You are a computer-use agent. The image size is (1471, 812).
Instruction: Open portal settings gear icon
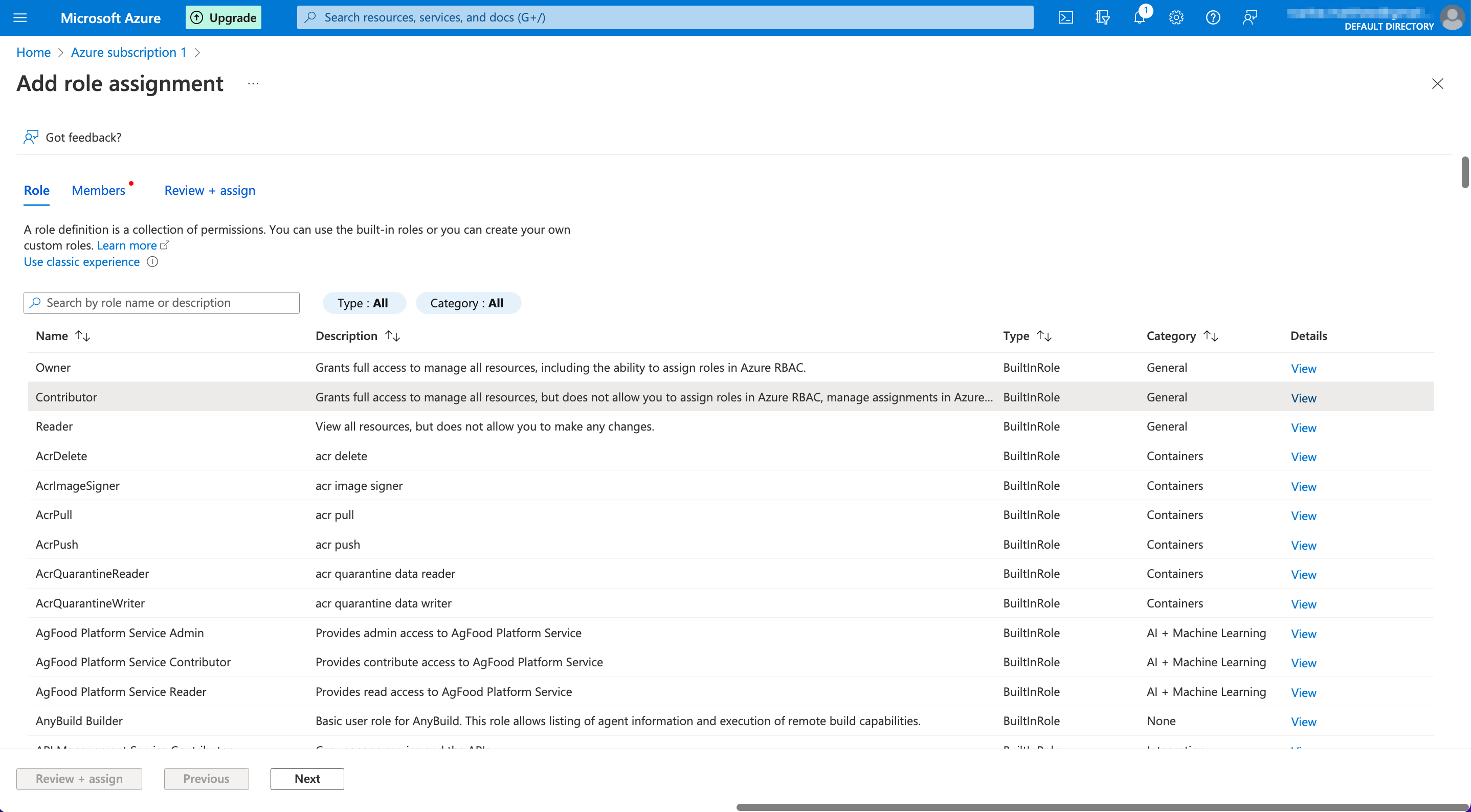(x=1176, y=17)
